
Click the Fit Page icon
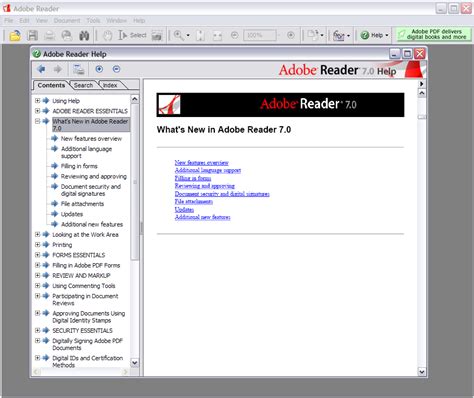(200, 35)
